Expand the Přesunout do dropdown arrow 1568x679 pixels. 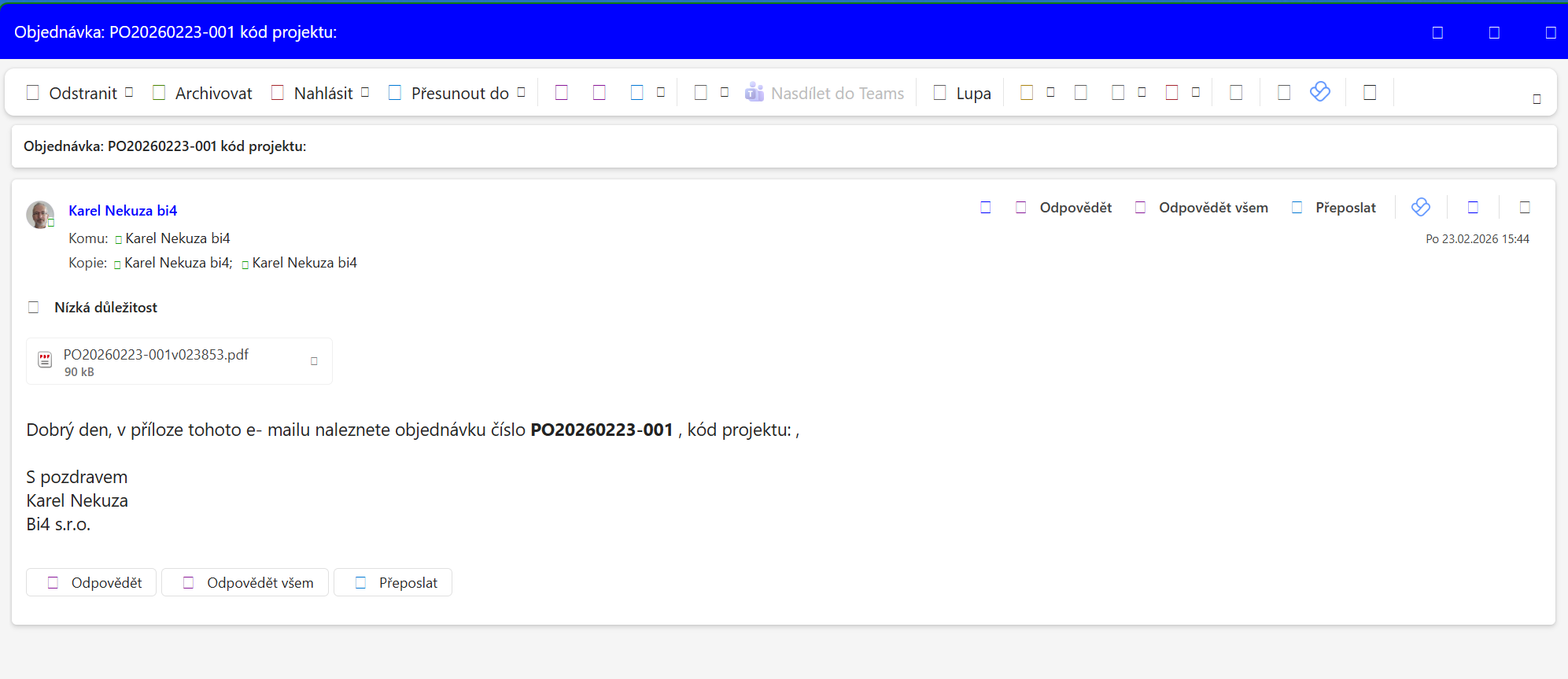coord(521,92)
